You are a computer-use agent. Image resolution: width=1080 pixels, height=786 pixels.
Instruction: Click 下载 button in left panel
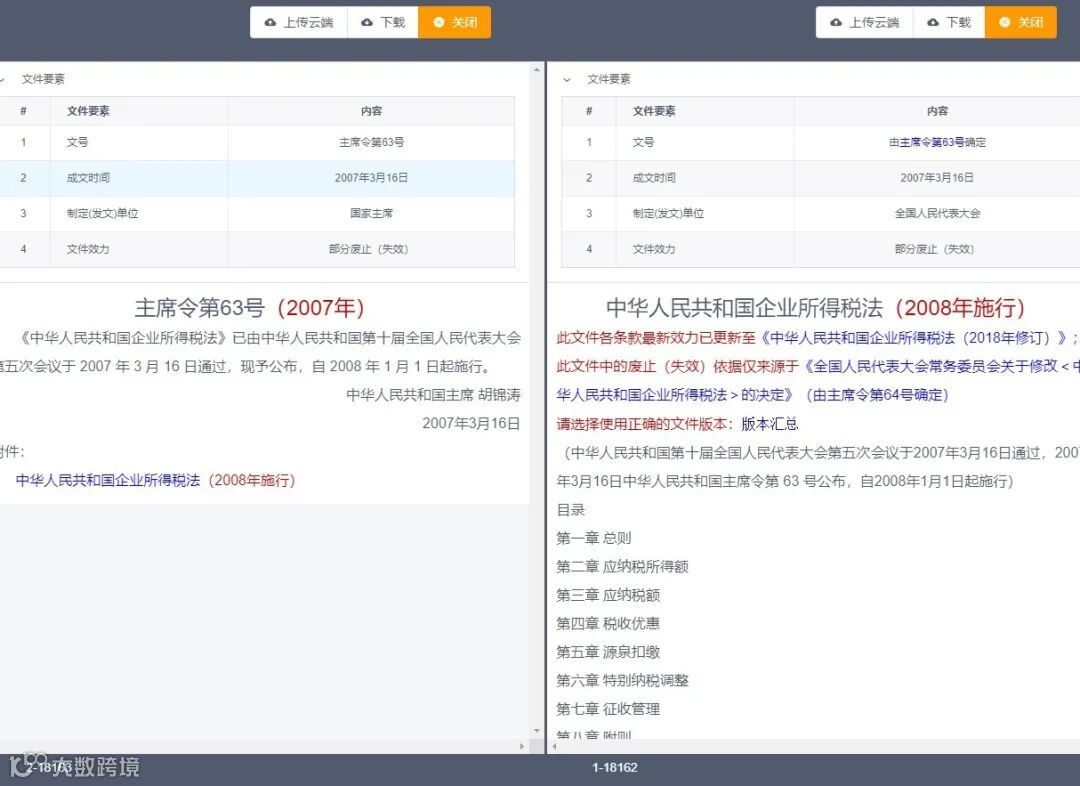(x=383, y=22)
